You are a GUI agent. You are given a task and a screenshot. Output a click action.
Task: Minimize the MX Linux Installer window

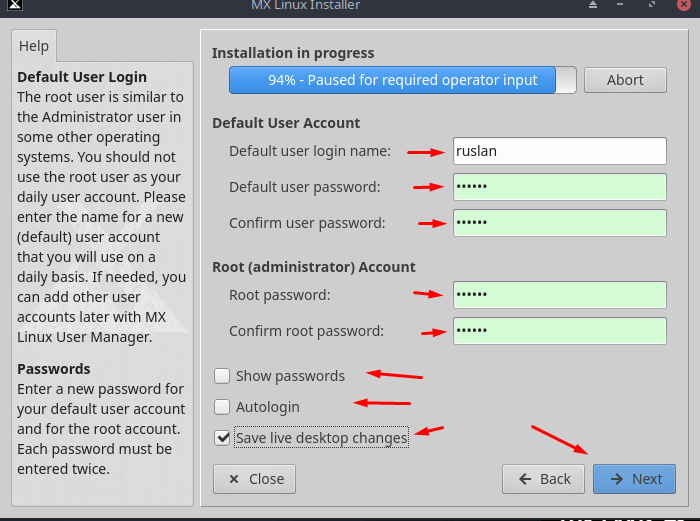(620, 4)
